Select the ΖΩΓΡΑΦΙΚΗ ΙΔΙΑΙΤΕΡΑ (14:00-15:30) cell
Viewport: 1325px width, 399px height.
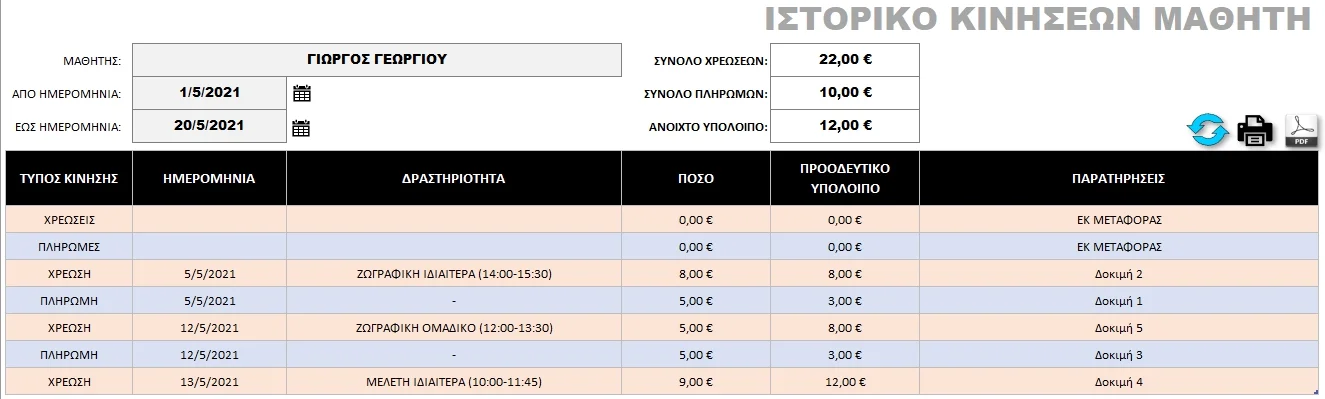(454, 273)
